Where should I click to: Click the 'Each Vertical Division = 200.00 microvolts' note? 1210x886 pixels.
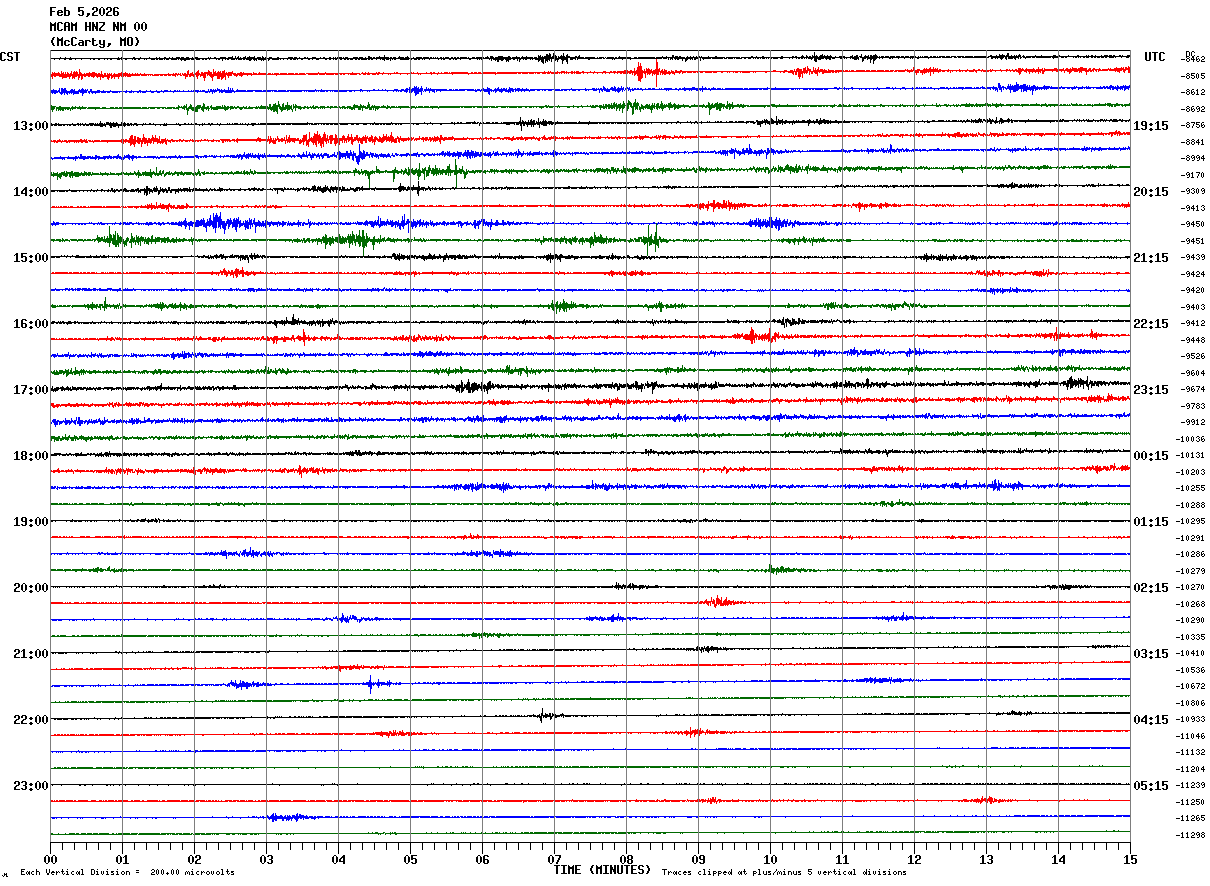pos(127,873)
